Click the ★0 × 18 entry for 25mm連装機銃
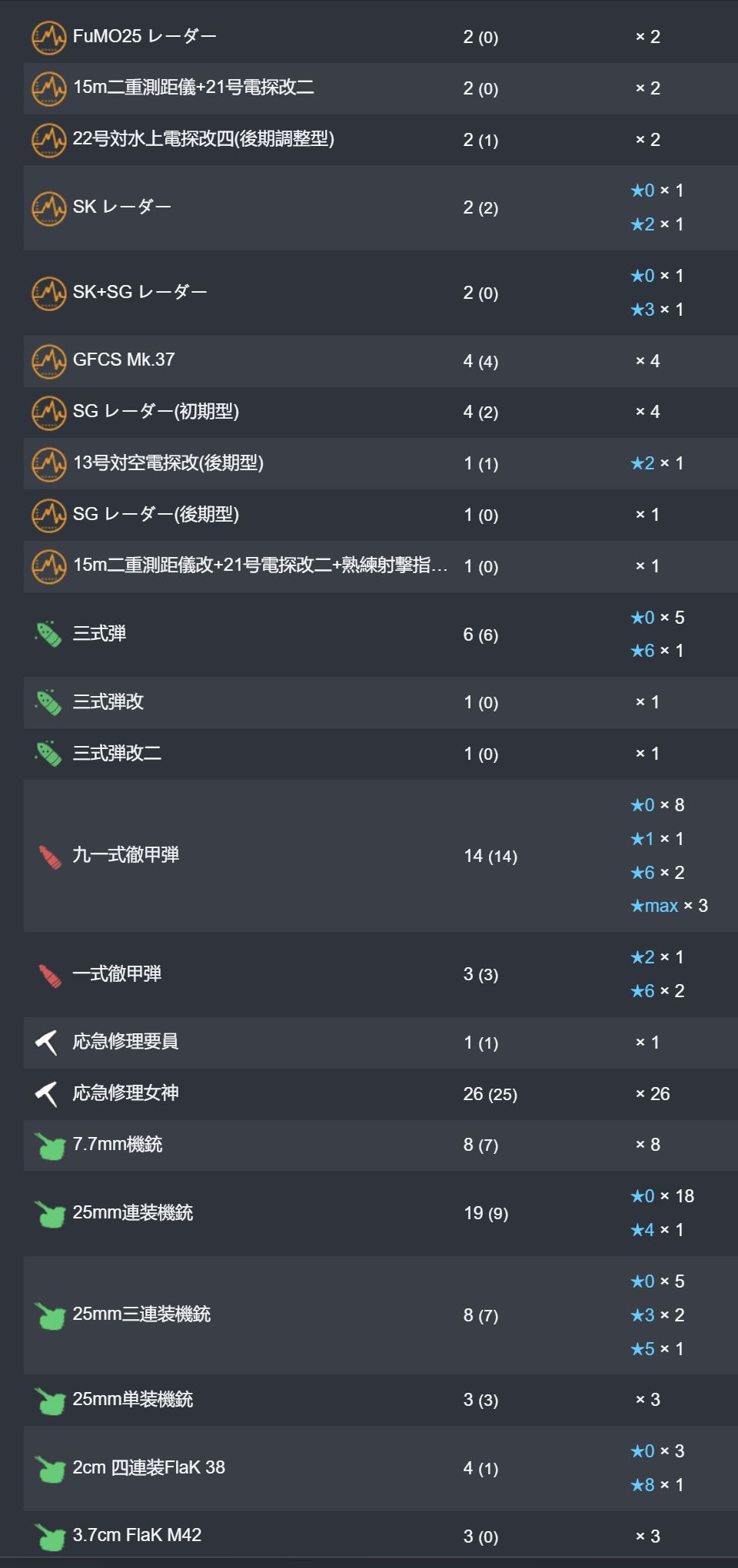Image resolution: width=738 pixels, height=1568 pixels. click(662, 1196)
